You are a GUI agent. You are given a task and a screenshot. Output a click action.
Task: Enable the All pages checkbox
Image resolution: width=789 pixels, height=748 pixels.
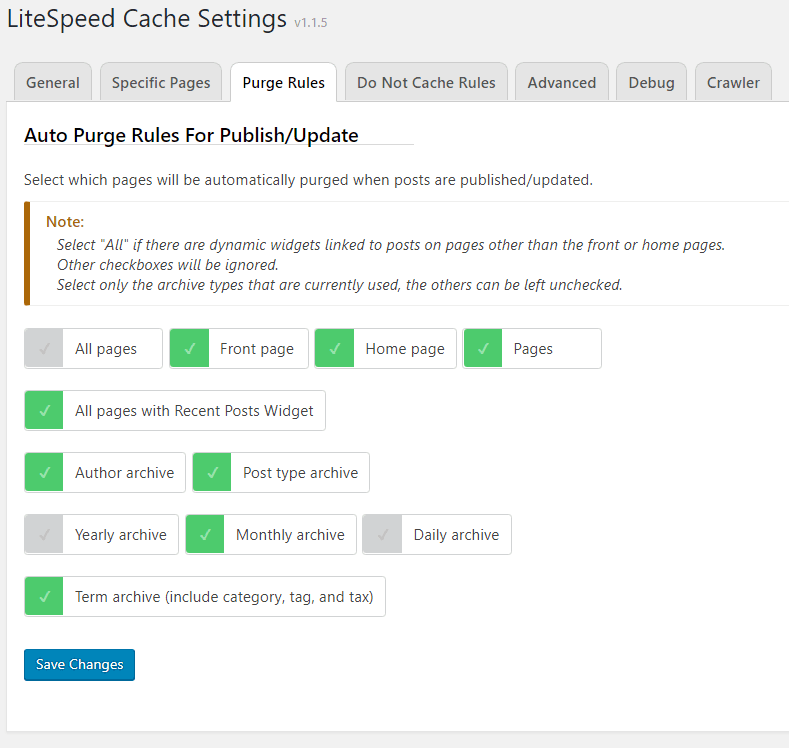point(44,349)
